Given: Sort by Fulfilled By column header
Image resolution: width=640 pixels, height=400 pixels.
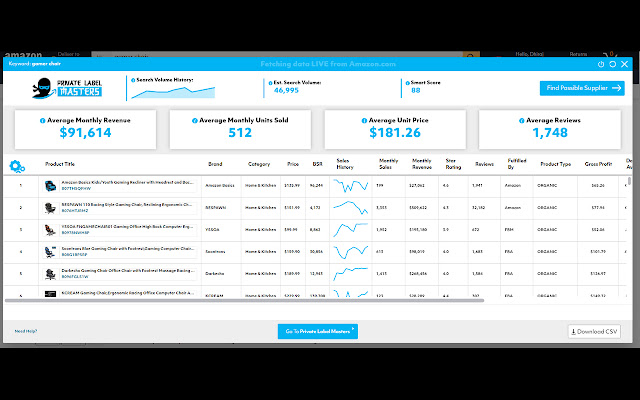Looking at the screenshot, I should coord(517,164).
